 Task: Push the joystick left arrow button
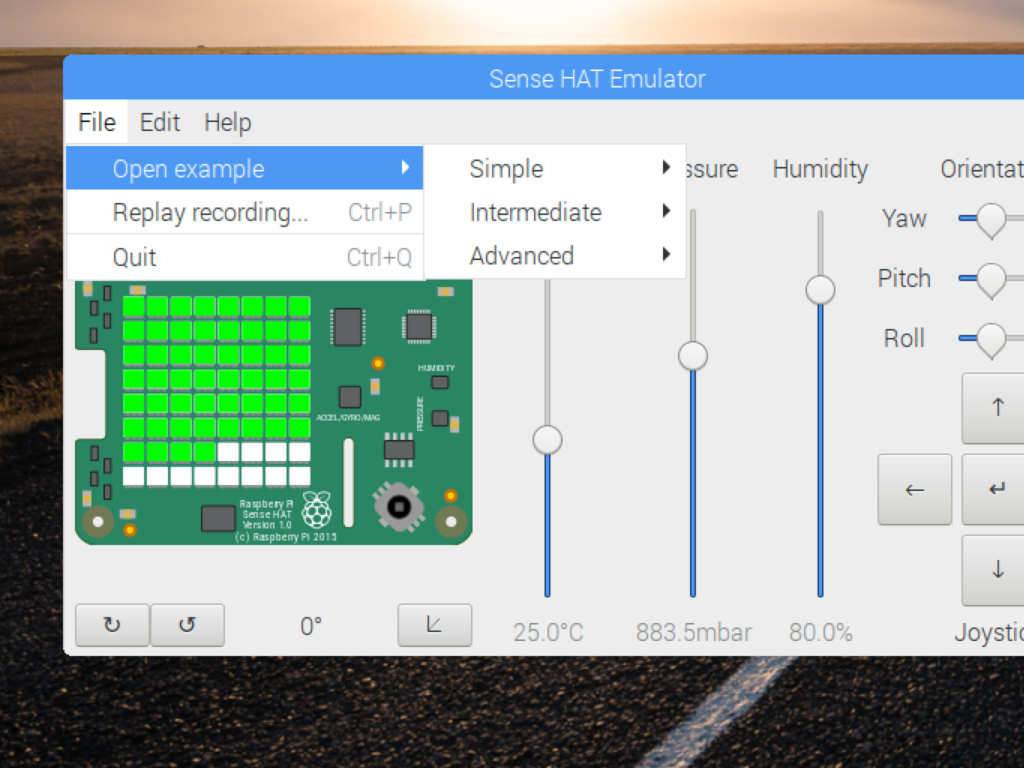914,489
